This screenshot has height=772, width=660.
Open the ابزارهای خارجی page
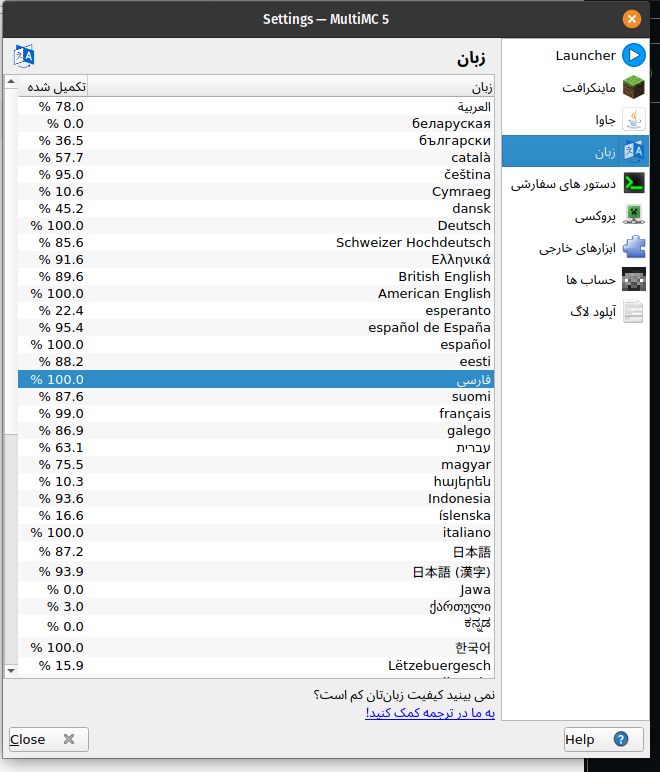click(x=575, y=247)
